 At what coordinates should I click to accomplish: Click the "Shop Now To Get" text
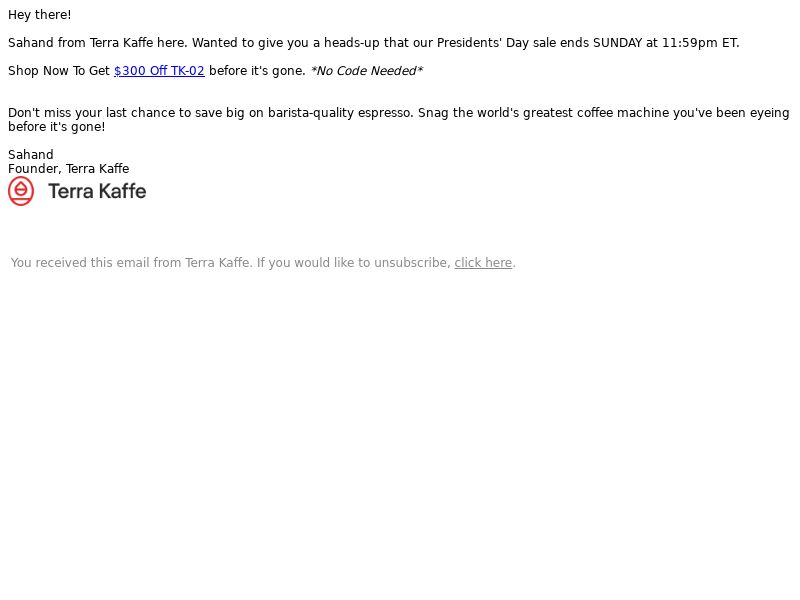pyautogui.click(x=59, y=71)
